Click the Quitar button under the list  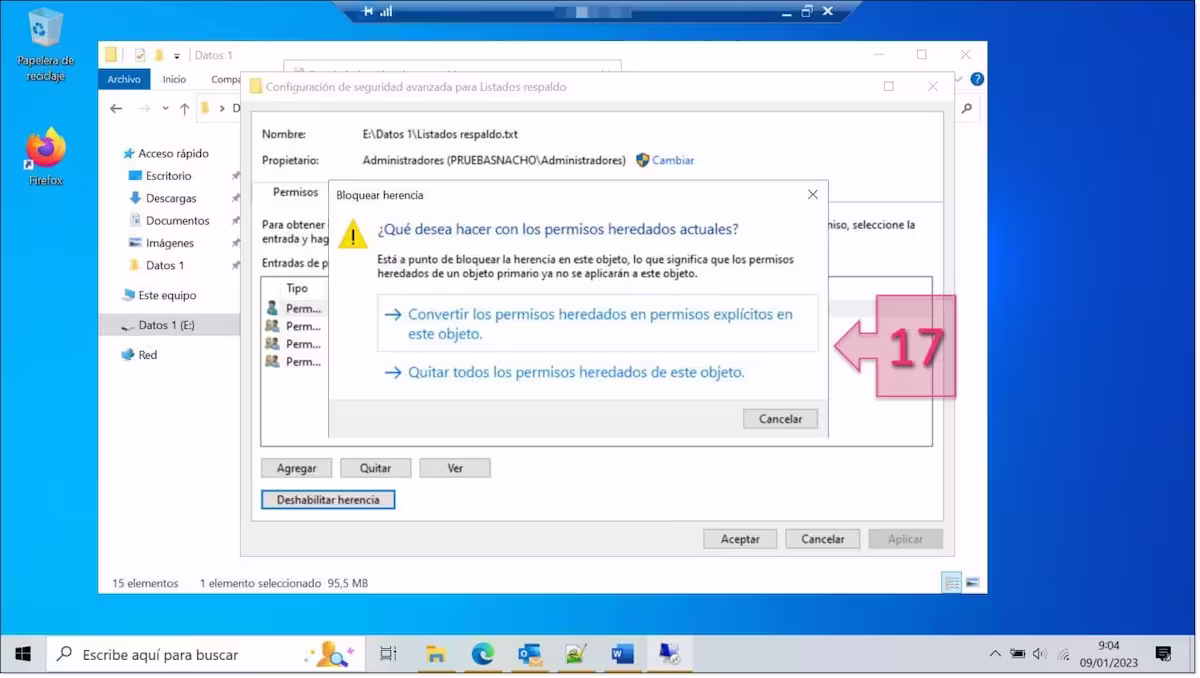click(375, 468)
